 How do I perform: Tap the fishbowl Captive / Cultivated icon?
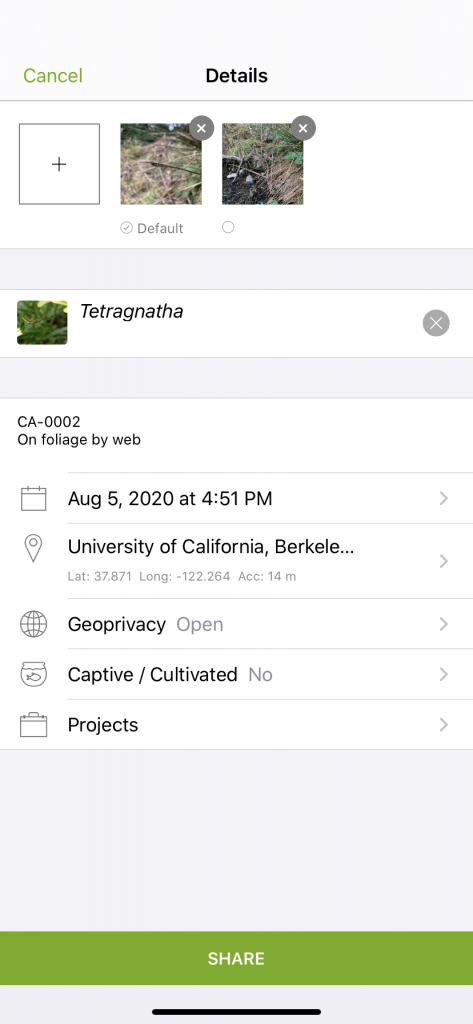coord(33,675)
